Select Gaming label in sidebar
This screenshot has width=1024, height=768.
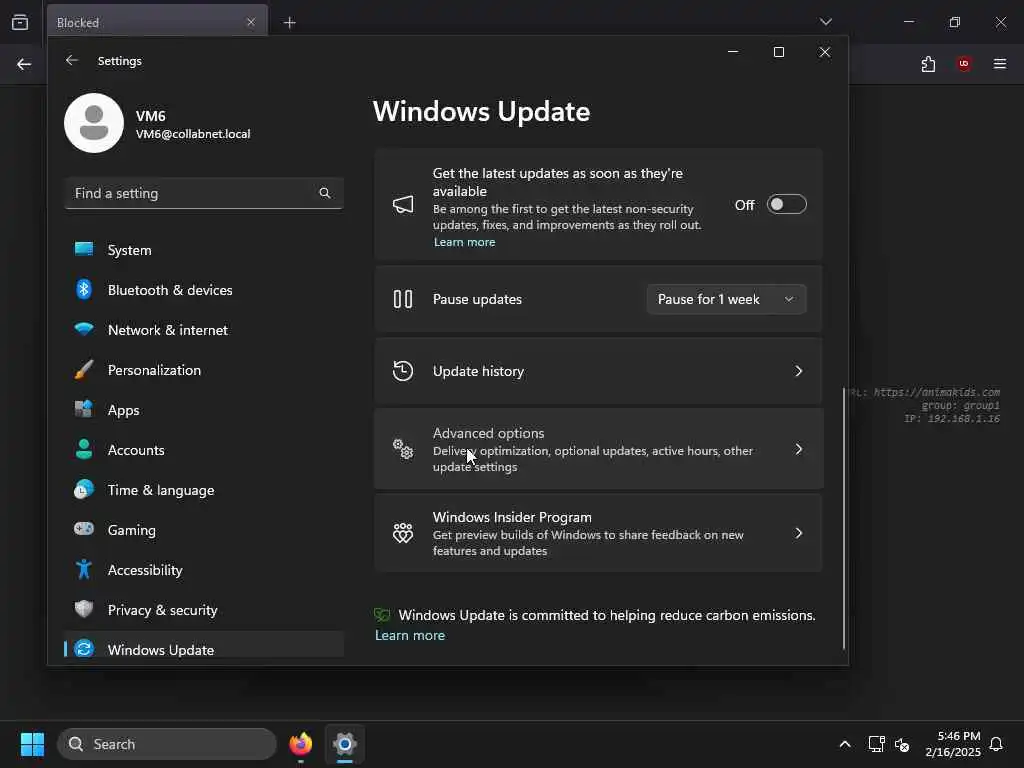pyautogui.click(x=132, y=530)
